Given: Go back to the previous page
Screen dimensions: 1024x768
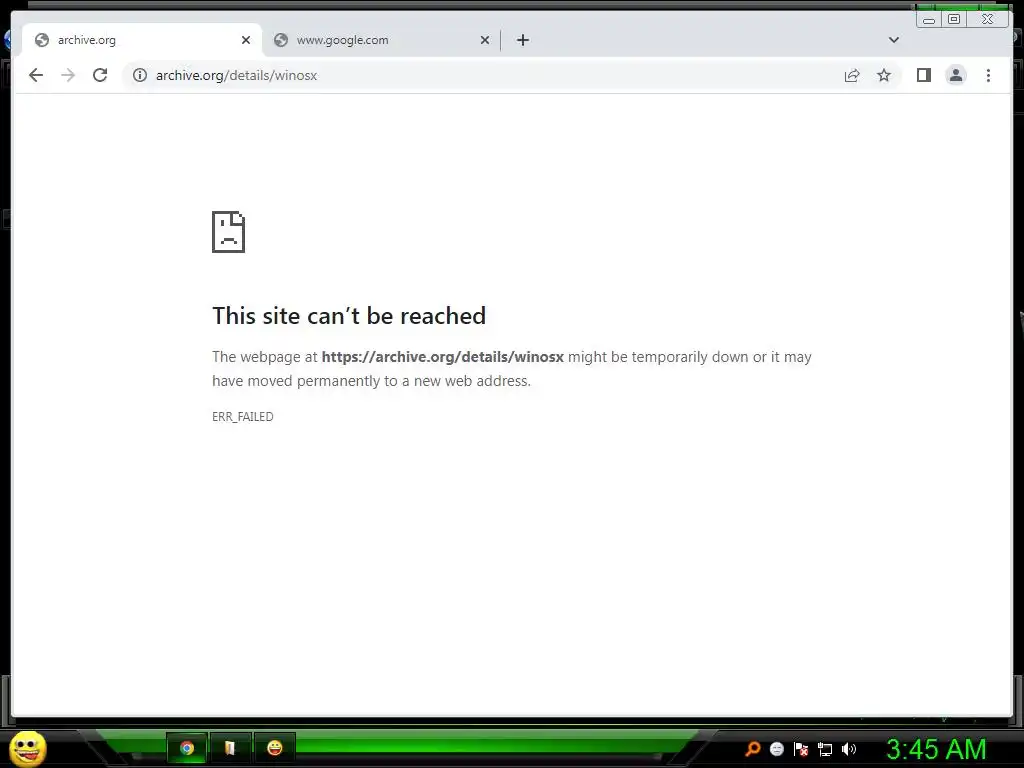Looking at the screenshot, I should click(x=36, y=75).
